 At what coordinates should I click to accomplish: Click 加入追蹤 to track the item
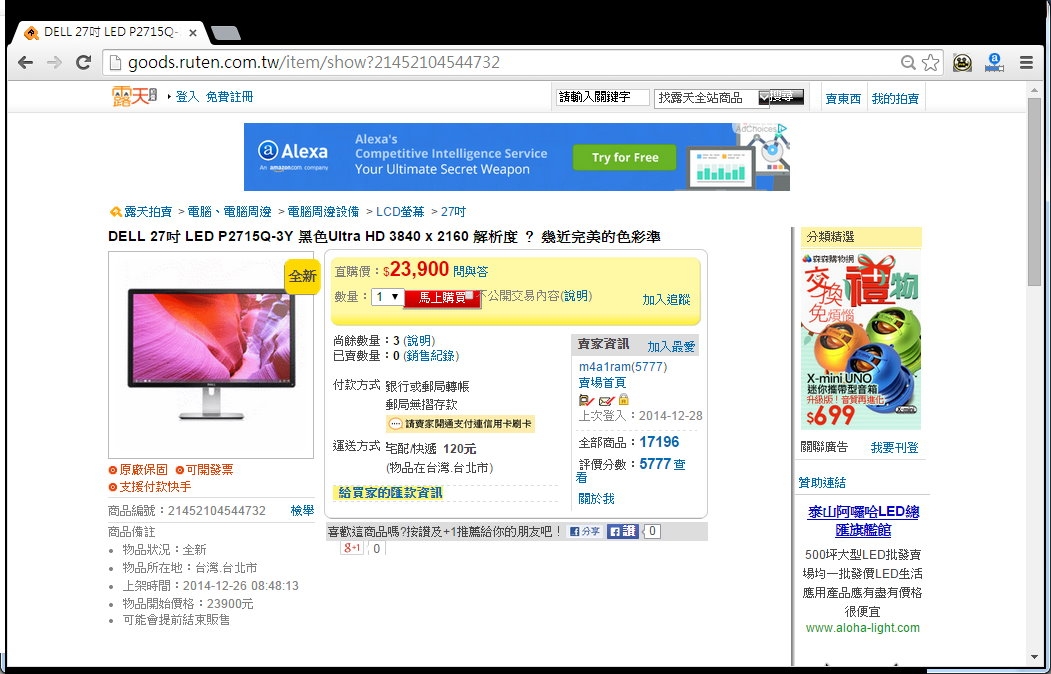666,299
